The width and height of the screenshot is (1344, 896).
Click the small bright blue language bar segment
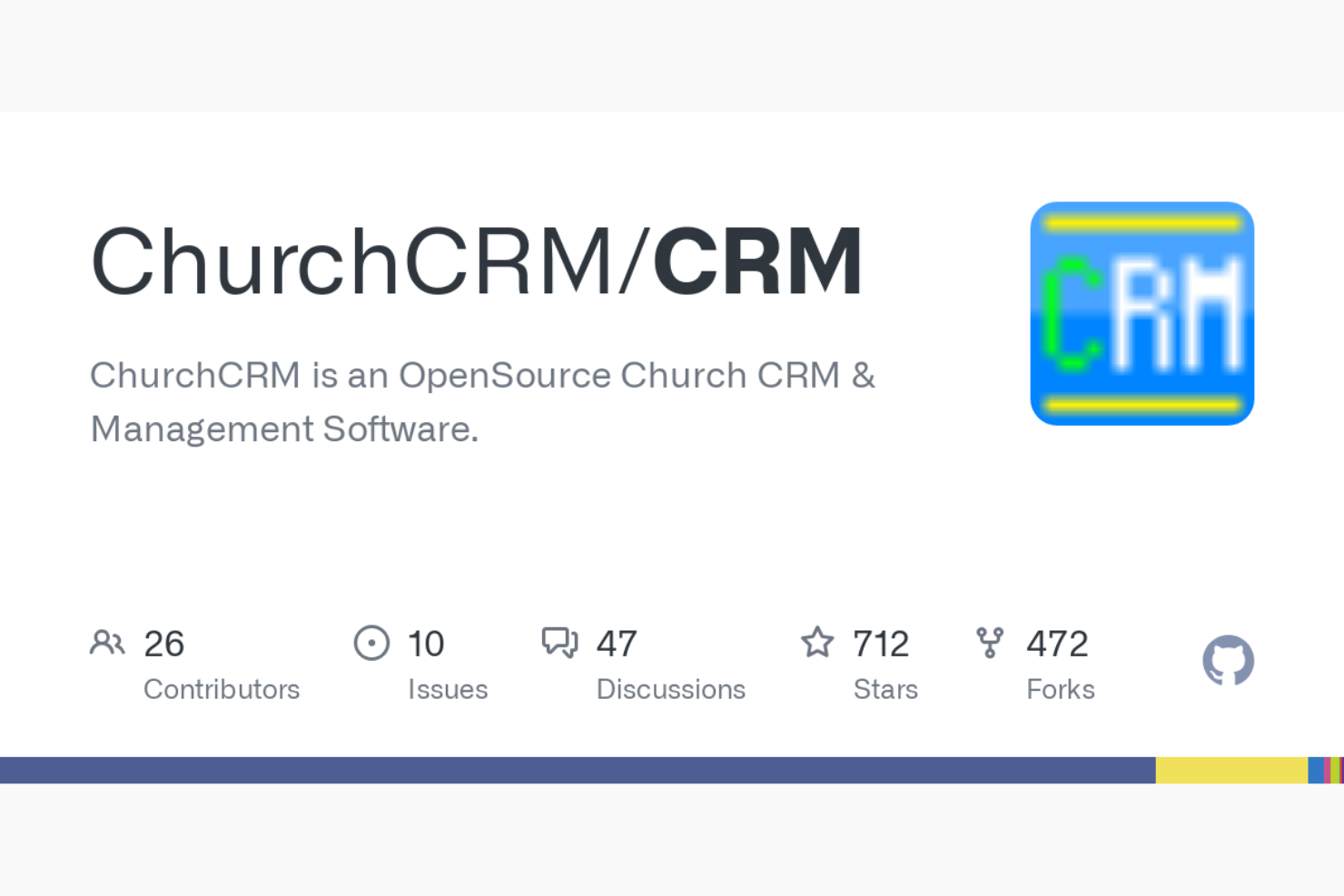(x=1315, y=770)
